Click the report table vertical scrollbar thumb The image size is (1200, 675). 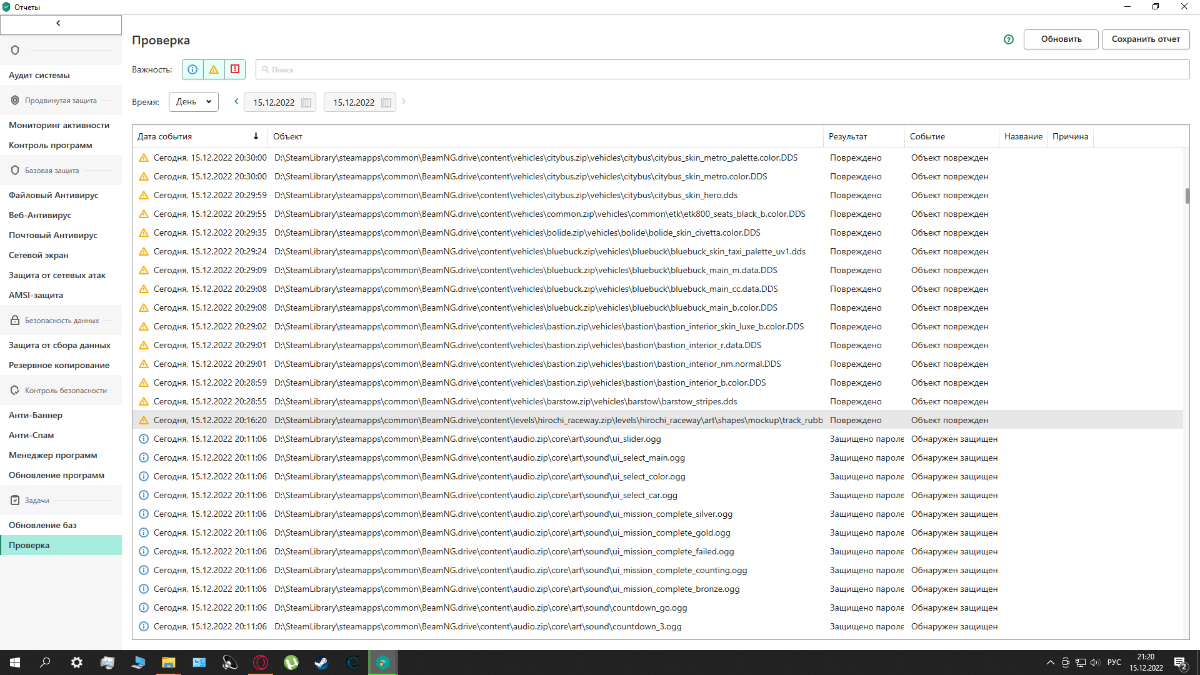tap(1187, 196)
